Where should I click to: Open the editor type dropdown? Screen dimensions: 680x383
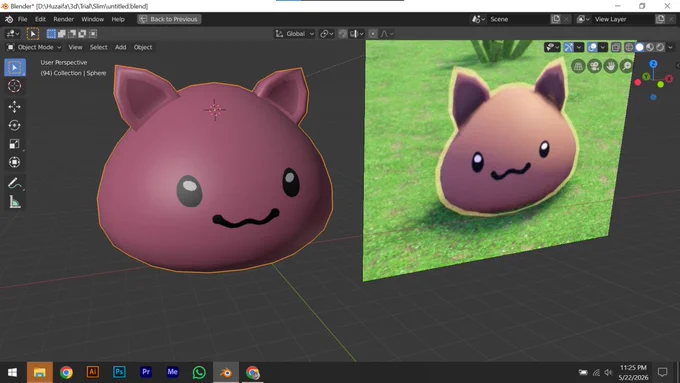point(12,34)
